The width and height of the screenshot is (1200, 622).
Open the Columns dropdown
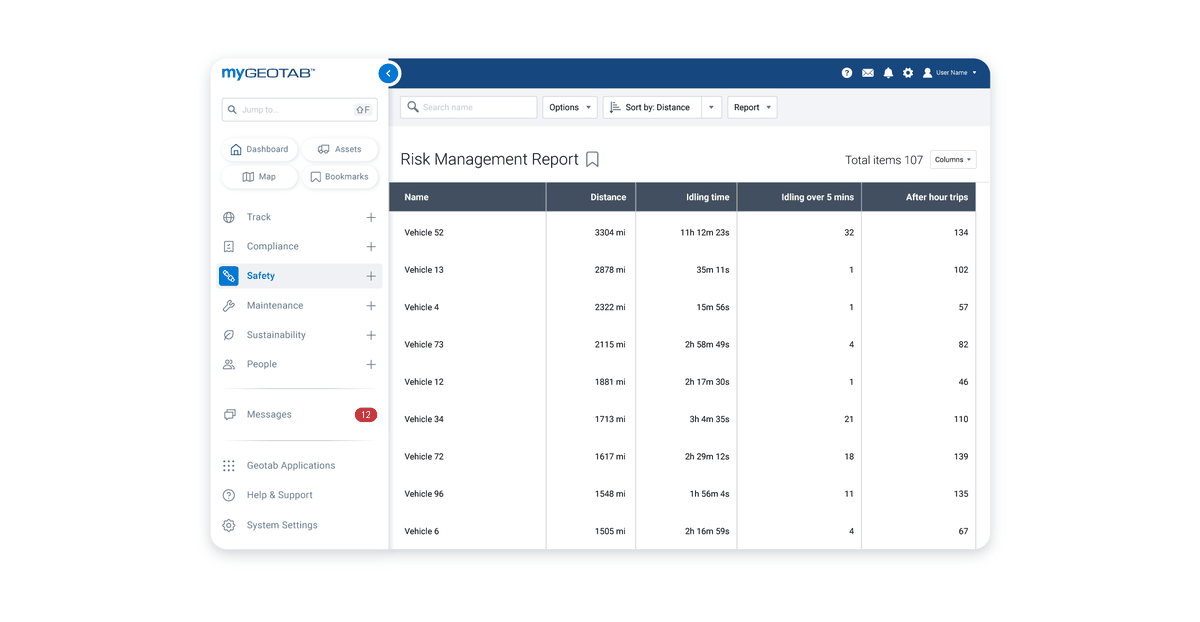click(x=953, y=160)
